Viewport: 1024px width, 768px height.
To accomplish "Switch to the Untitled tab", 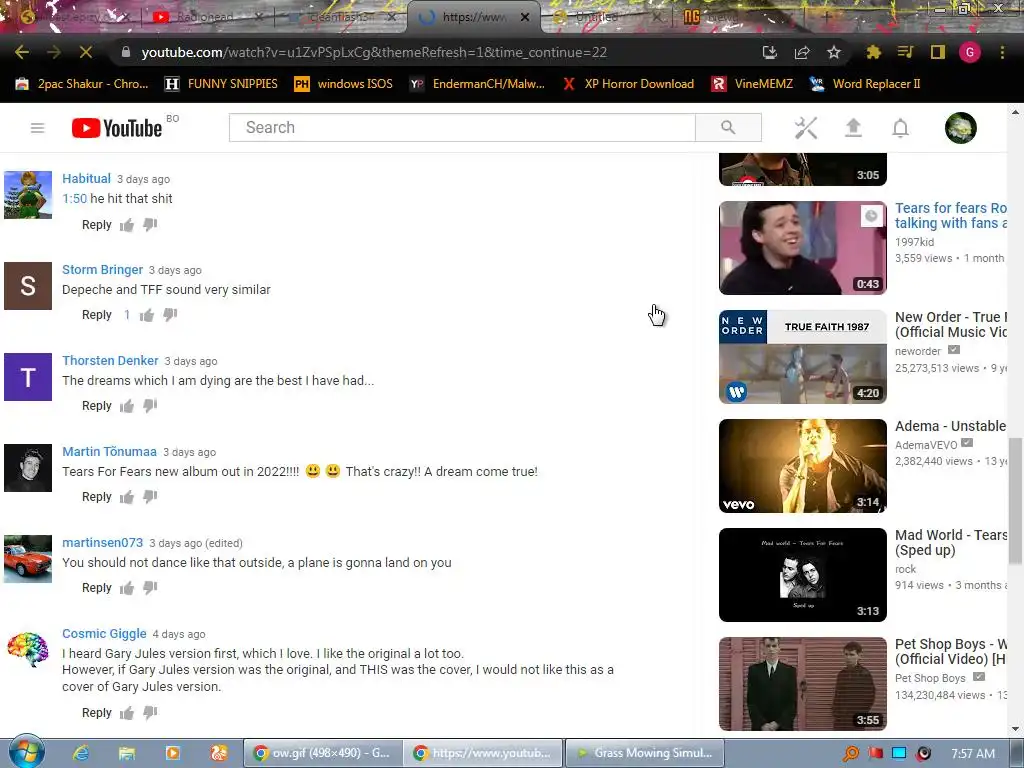I will tap(604, 17).
